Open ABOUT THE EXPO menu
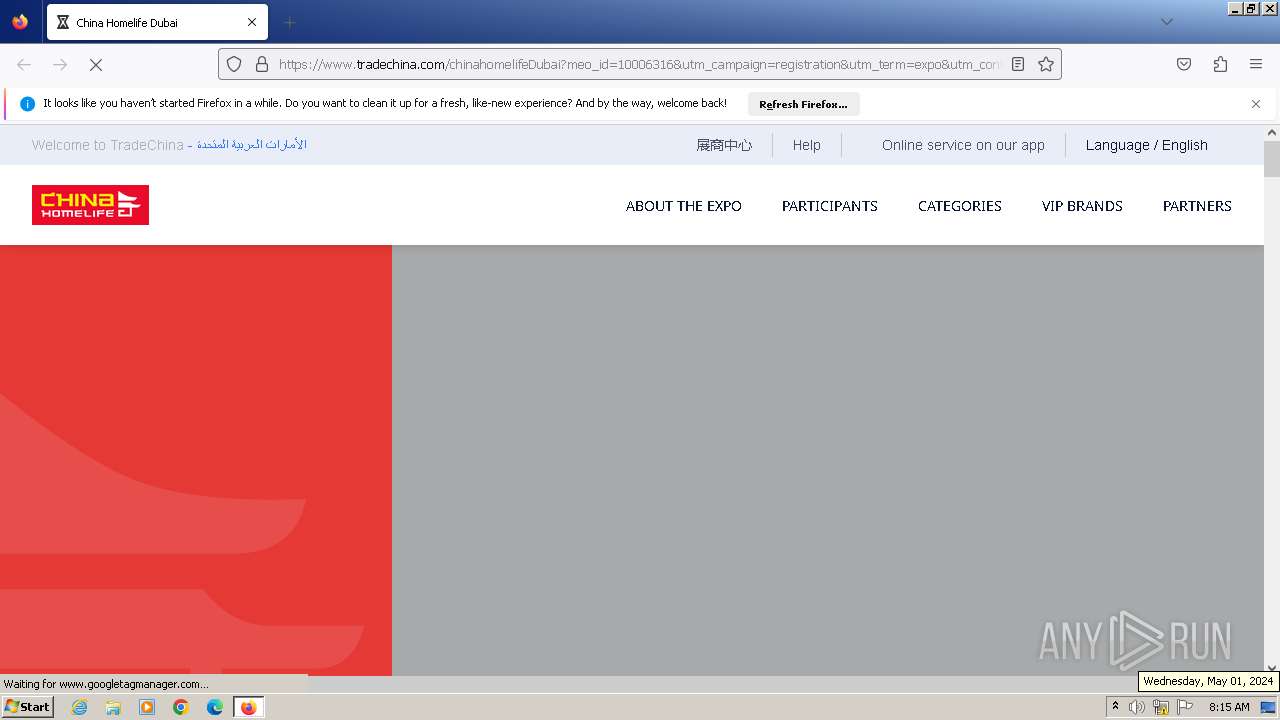The height and width of the screenshot is (720, 1280). click(684, 206)
